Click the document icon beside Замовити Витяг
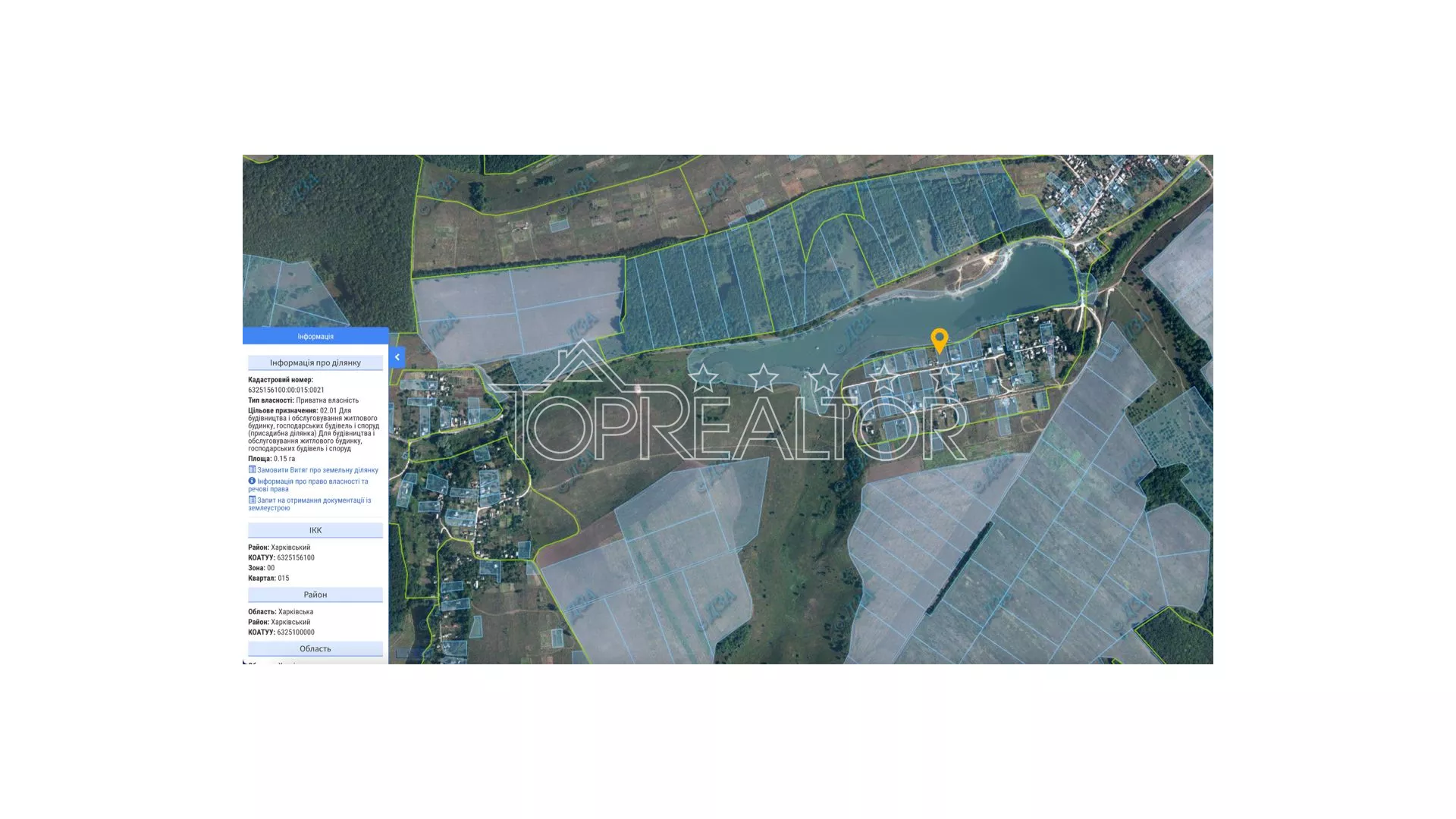This screenshot has width=1456, height=819. [252, 469]
